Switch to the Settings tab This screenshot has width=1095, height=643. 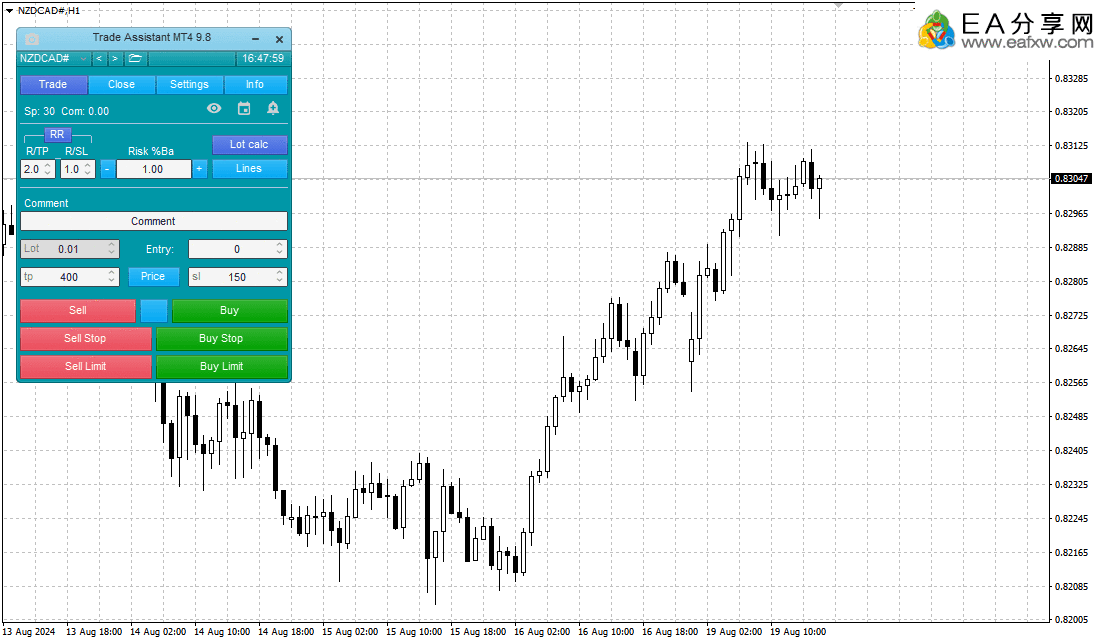click(x=189, y=84)
